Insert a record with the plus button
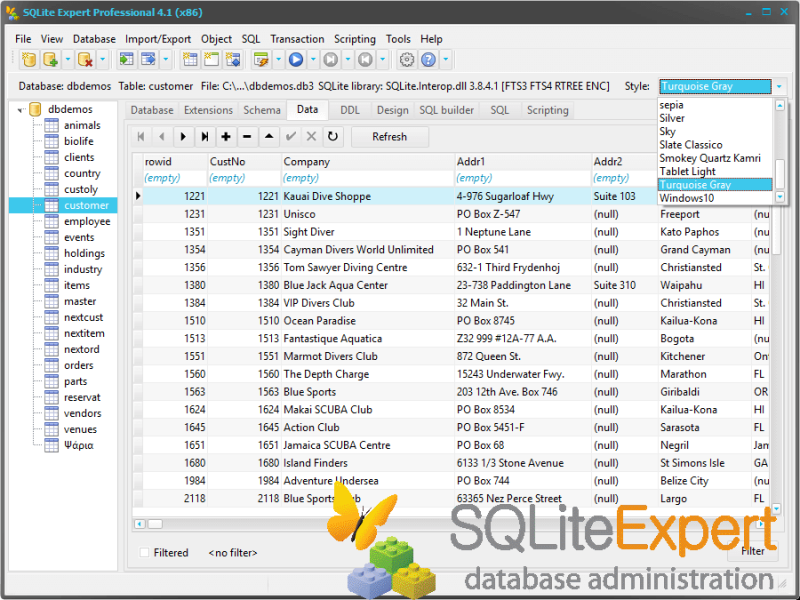 [226, 137]
